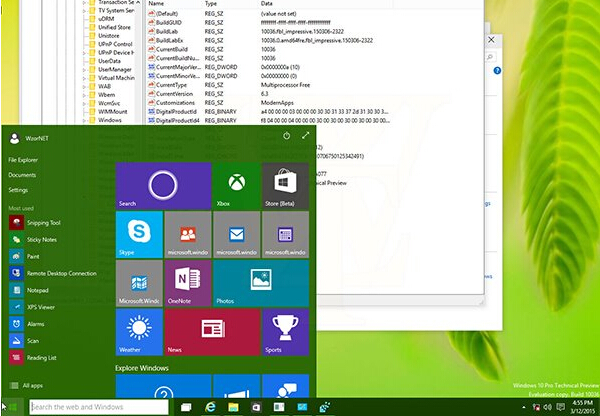
Task: Expand Start menu to full screen
Action: (x=305, y=135)
